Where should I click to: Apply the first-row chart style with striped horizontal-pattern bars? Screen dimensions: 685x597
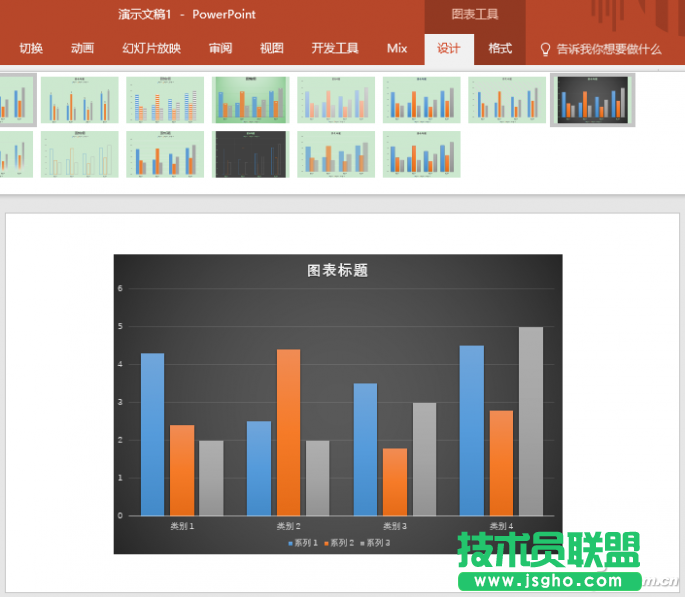[165, 100]
